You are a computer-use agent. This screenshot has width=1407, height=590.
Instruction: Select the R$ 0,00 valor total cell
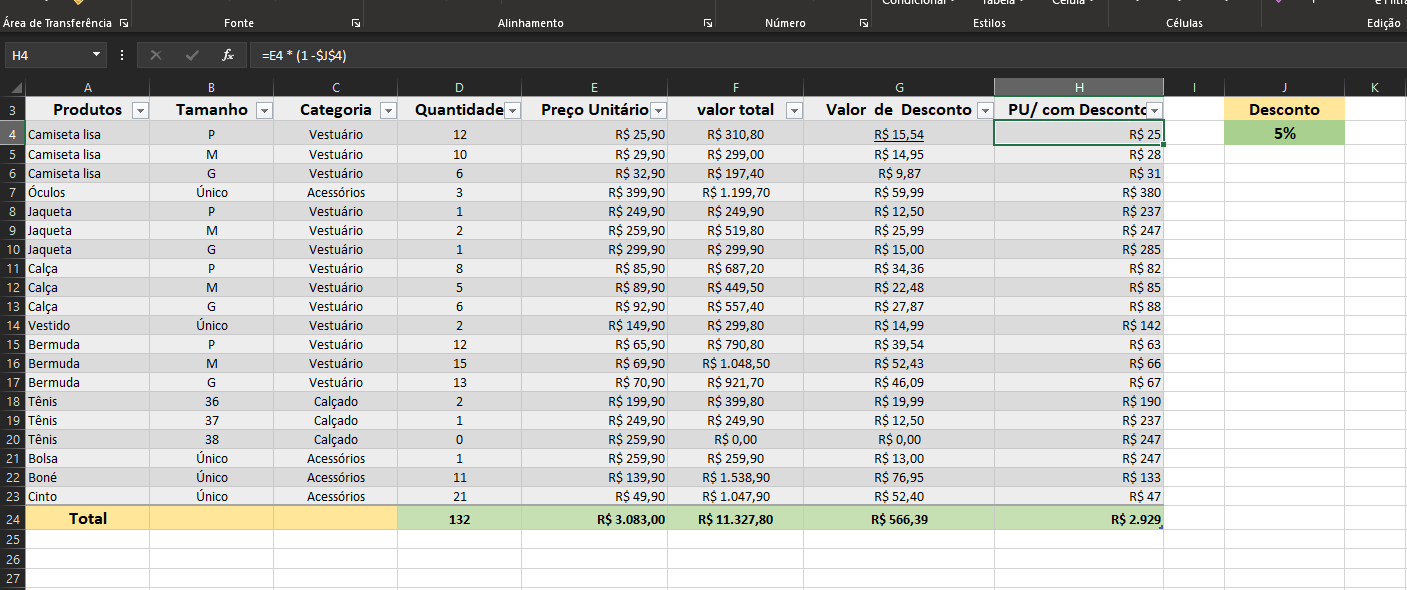(736, 439)
